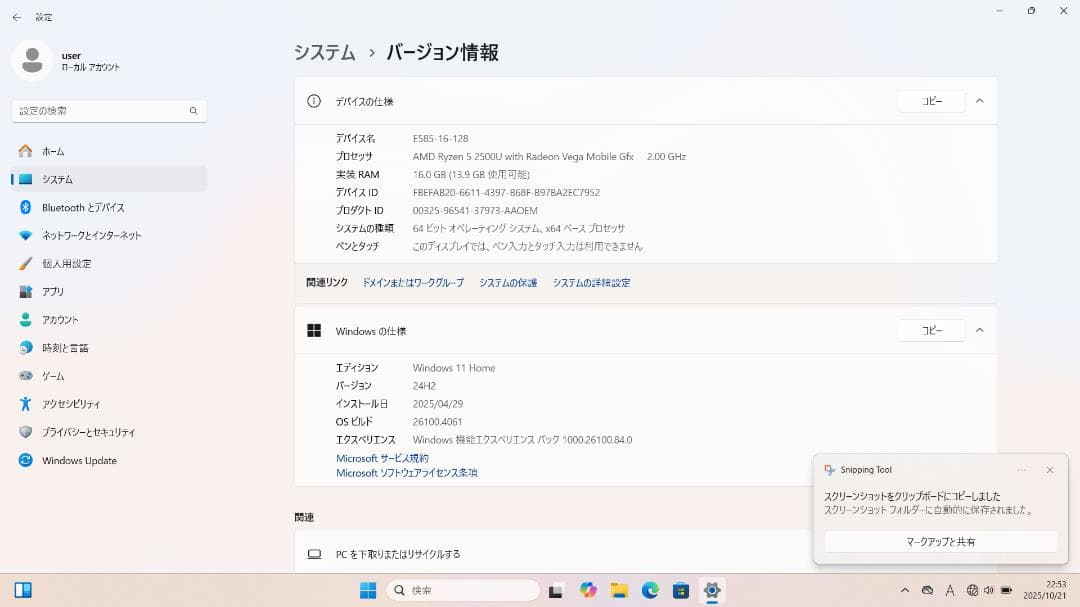Viewport: 1080px width, 607px height.
Task: Open システムの保護 link
Action: (508, 282)
